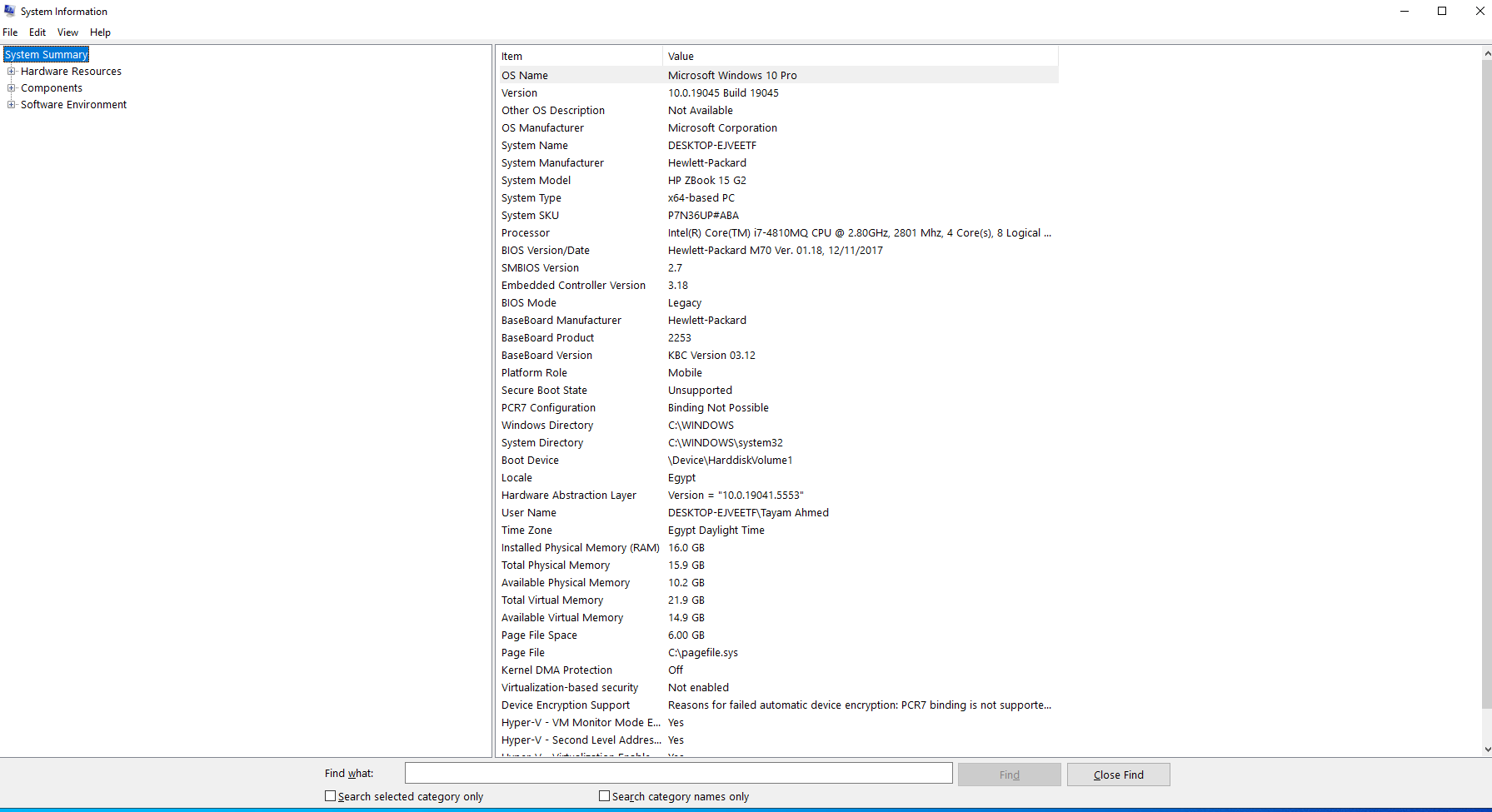This screenshot has height=812, width=1492.
Task: Click the value DESKTOP-EJVEETF for System Name
Action: [712, 146]
